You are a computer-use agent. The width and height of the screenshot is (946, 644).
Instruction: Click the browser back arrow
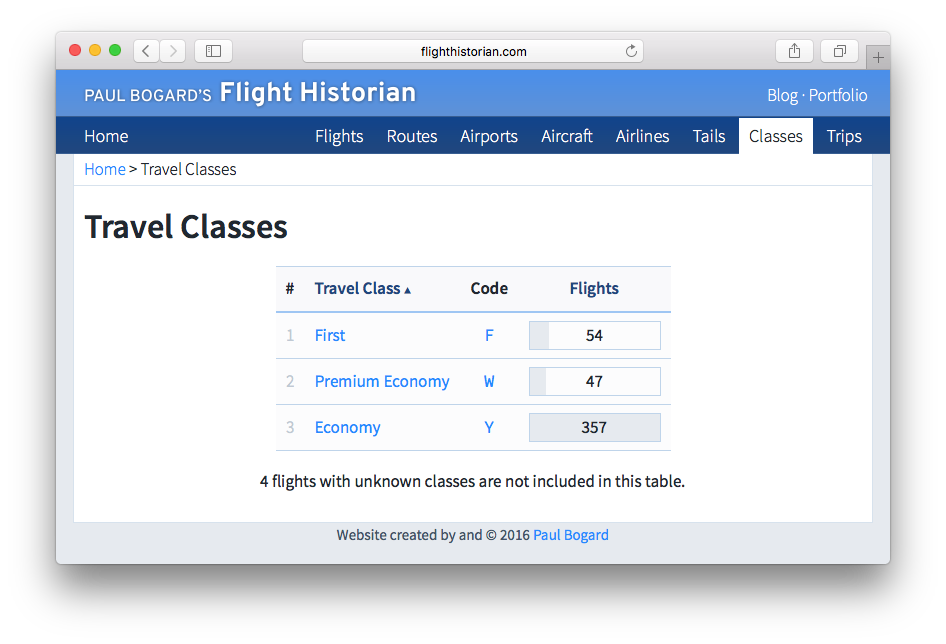145,50
